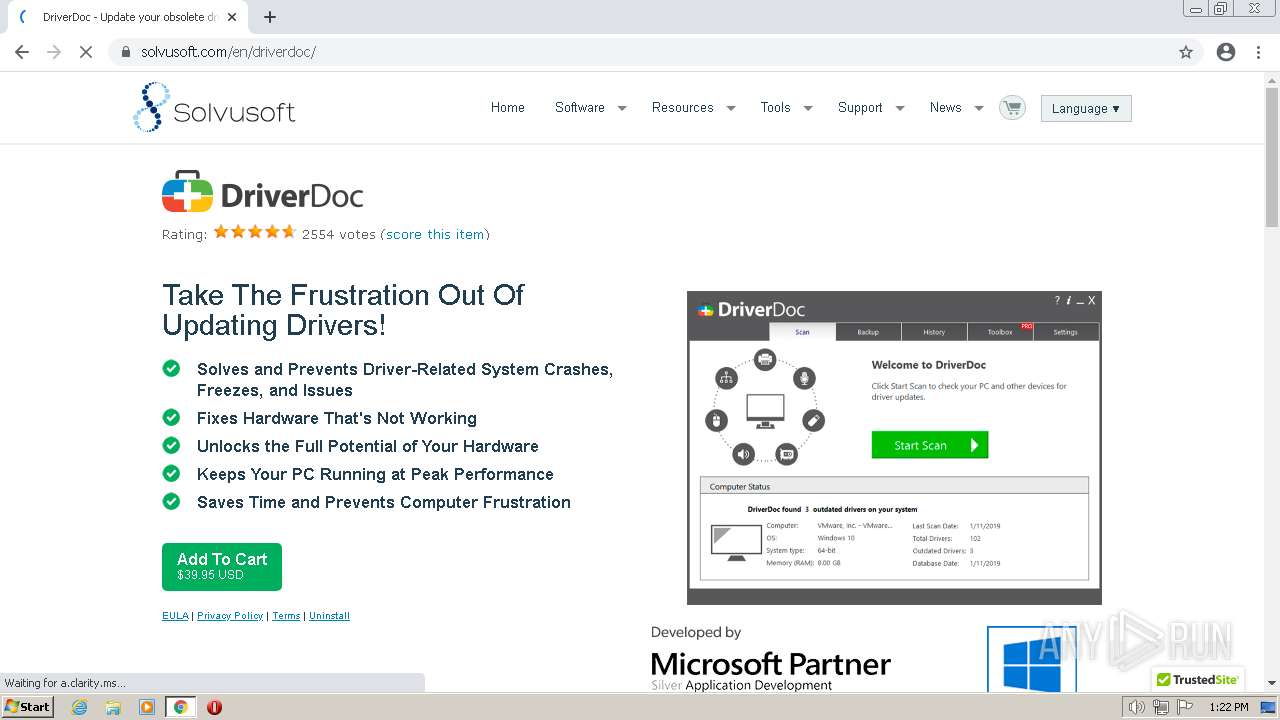Screen dimensions: 1280x720
Task: Click the volume tray icon
Action: coord(1137,707)
